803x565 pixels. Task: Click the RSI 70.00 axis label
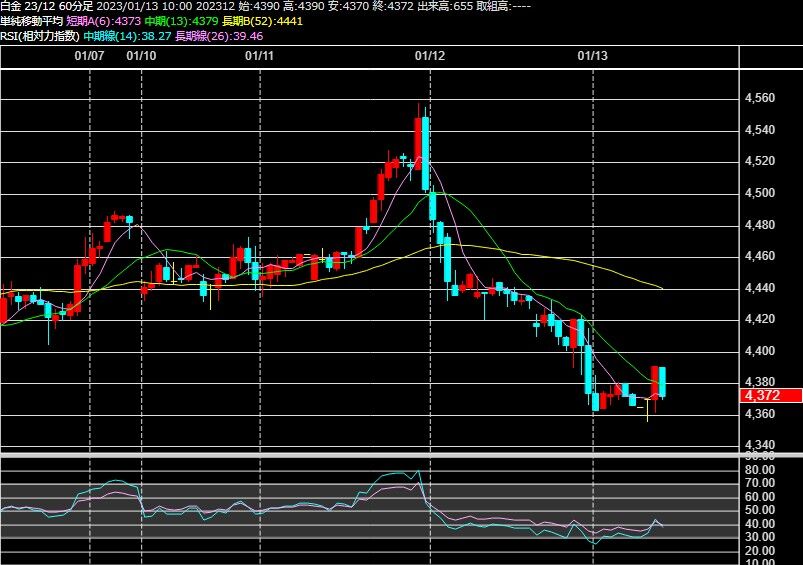pyautogui.click(x=760, y=483)
